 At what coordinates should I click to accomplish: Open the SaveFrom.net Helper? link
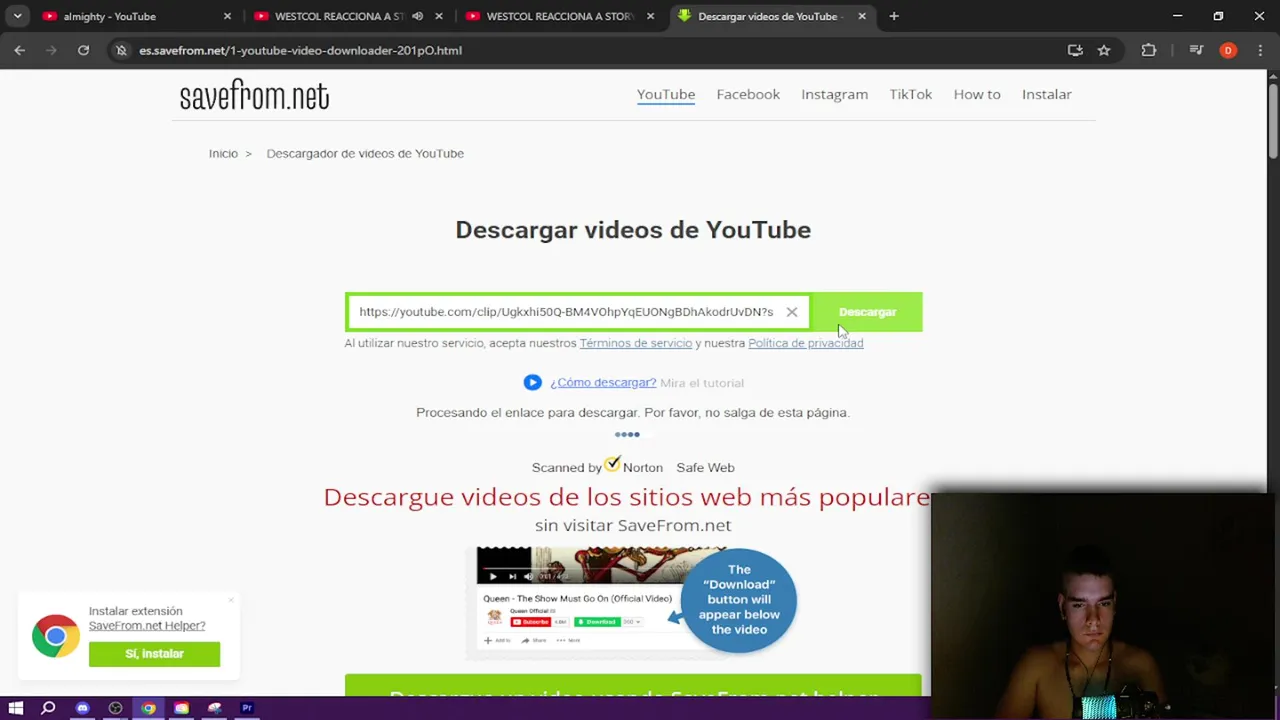point(147,625)
